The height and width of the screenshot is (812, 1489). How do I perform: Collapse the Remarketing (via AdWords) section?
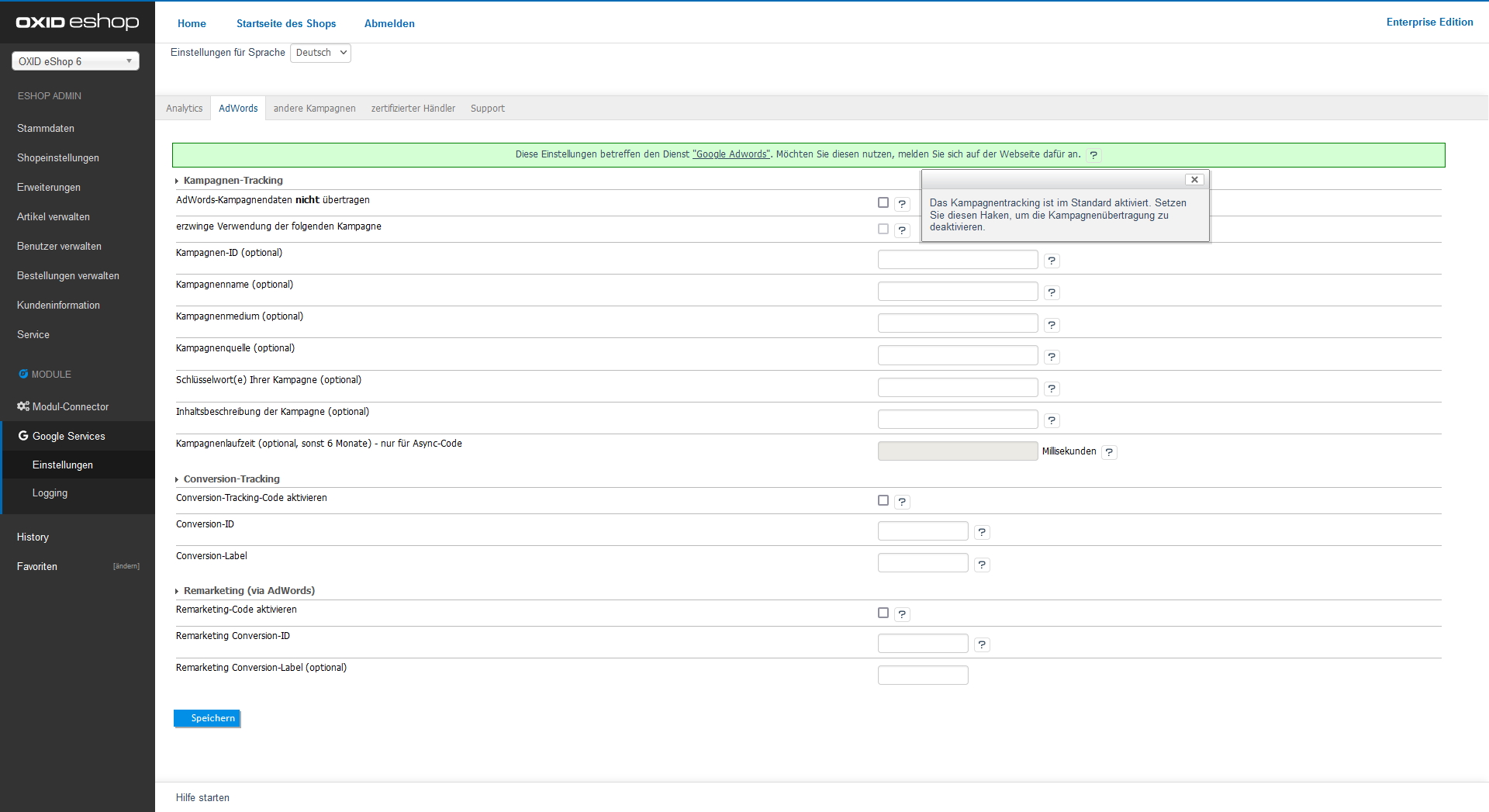(x=245, y=591)
